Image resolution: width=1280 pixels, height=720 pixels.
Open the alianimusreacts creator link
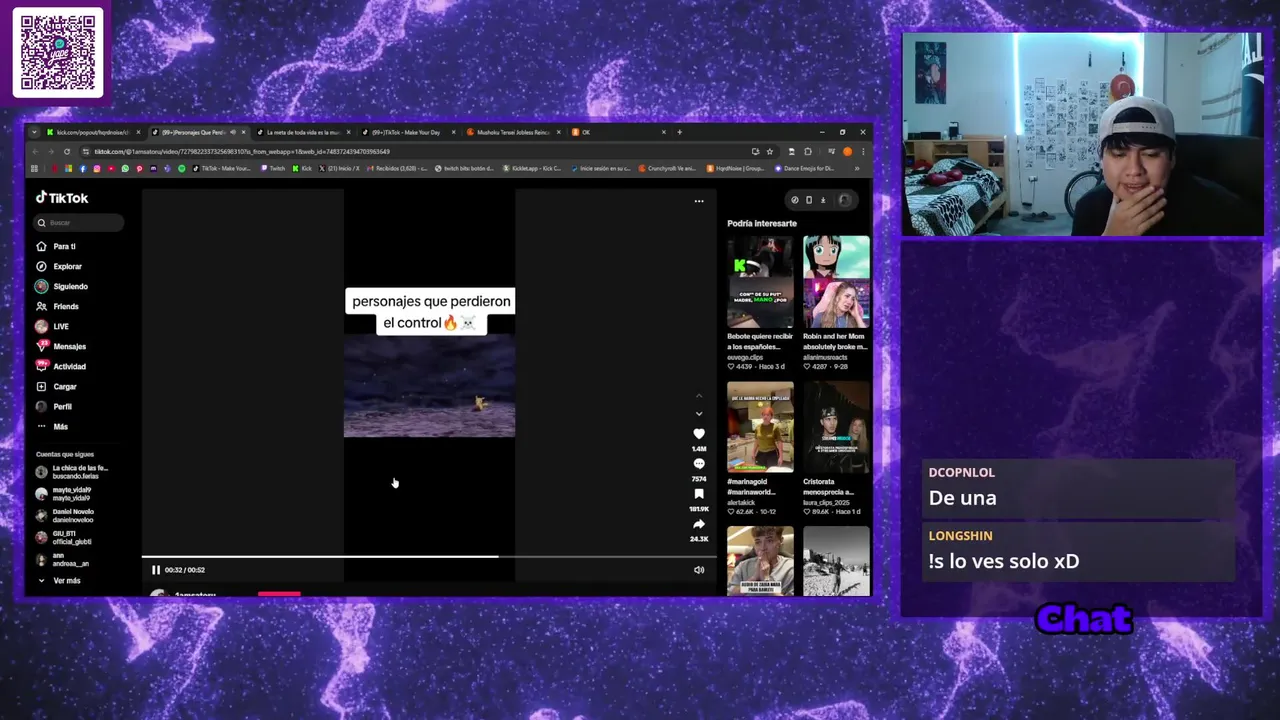pyautogui.click(x=825, y=357)
